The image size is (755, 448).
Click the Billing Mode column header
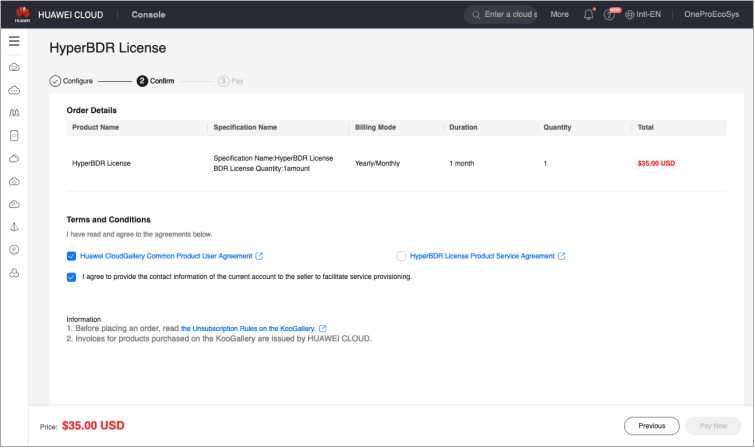tap(375, 127)
